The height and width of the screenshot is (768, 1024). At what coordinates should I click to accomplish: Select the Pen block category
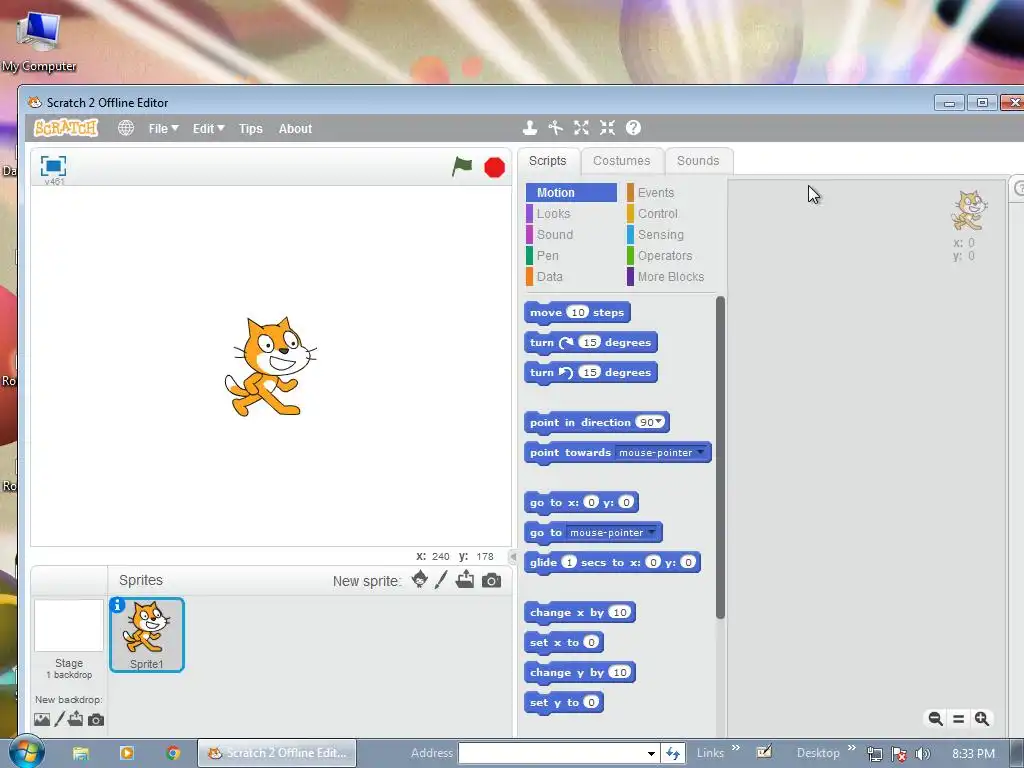pos(547,255)
